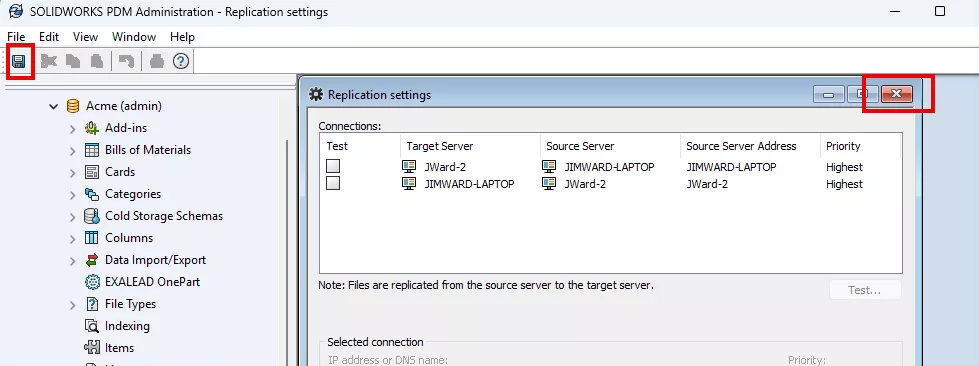Open the Window menu

(x=134, y=37)
